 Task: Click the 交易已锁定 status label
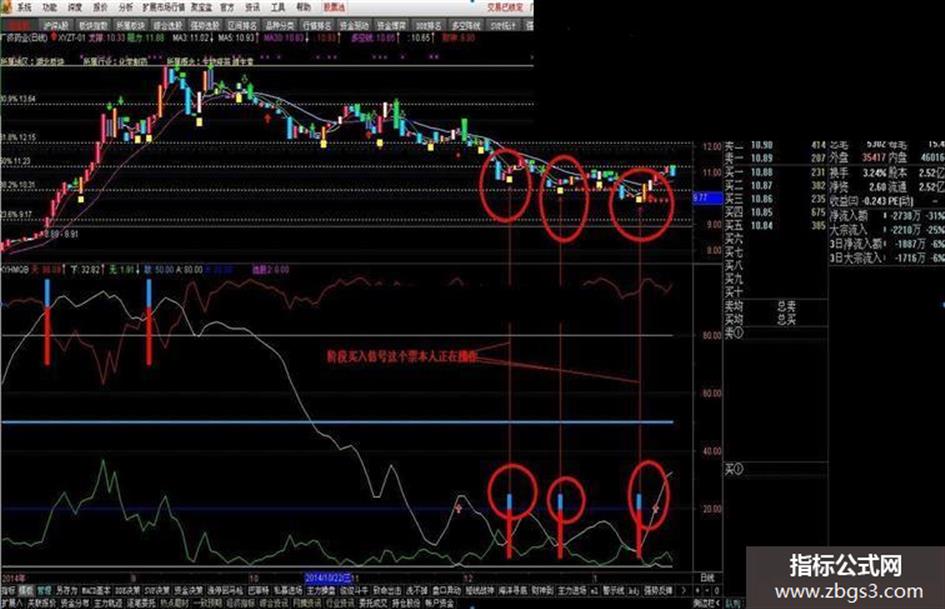coord(505,8)
